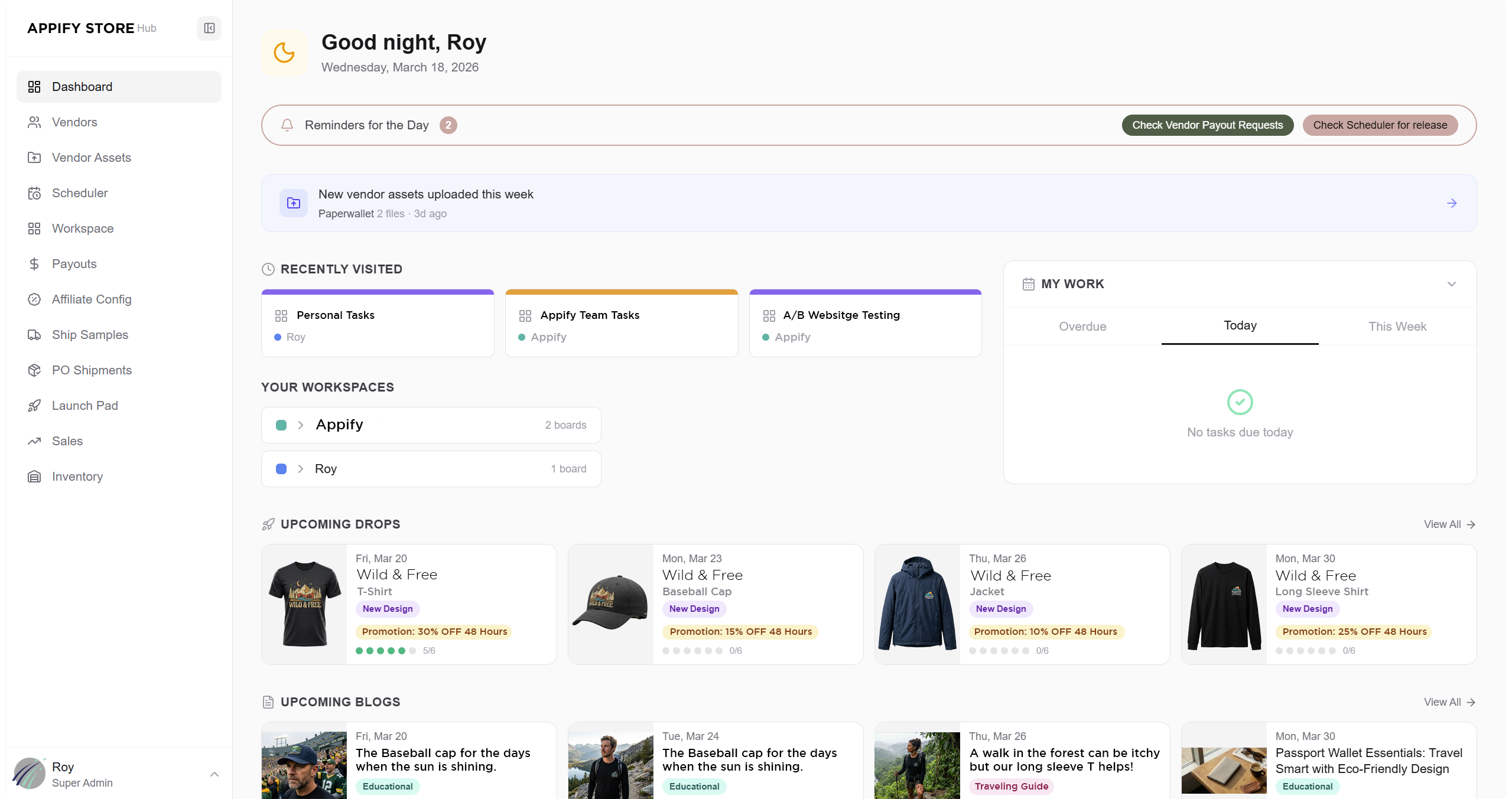Open the This Week tab
Image resolution: width=1512 pixels, height=799 pixels.
point(1397,326)
